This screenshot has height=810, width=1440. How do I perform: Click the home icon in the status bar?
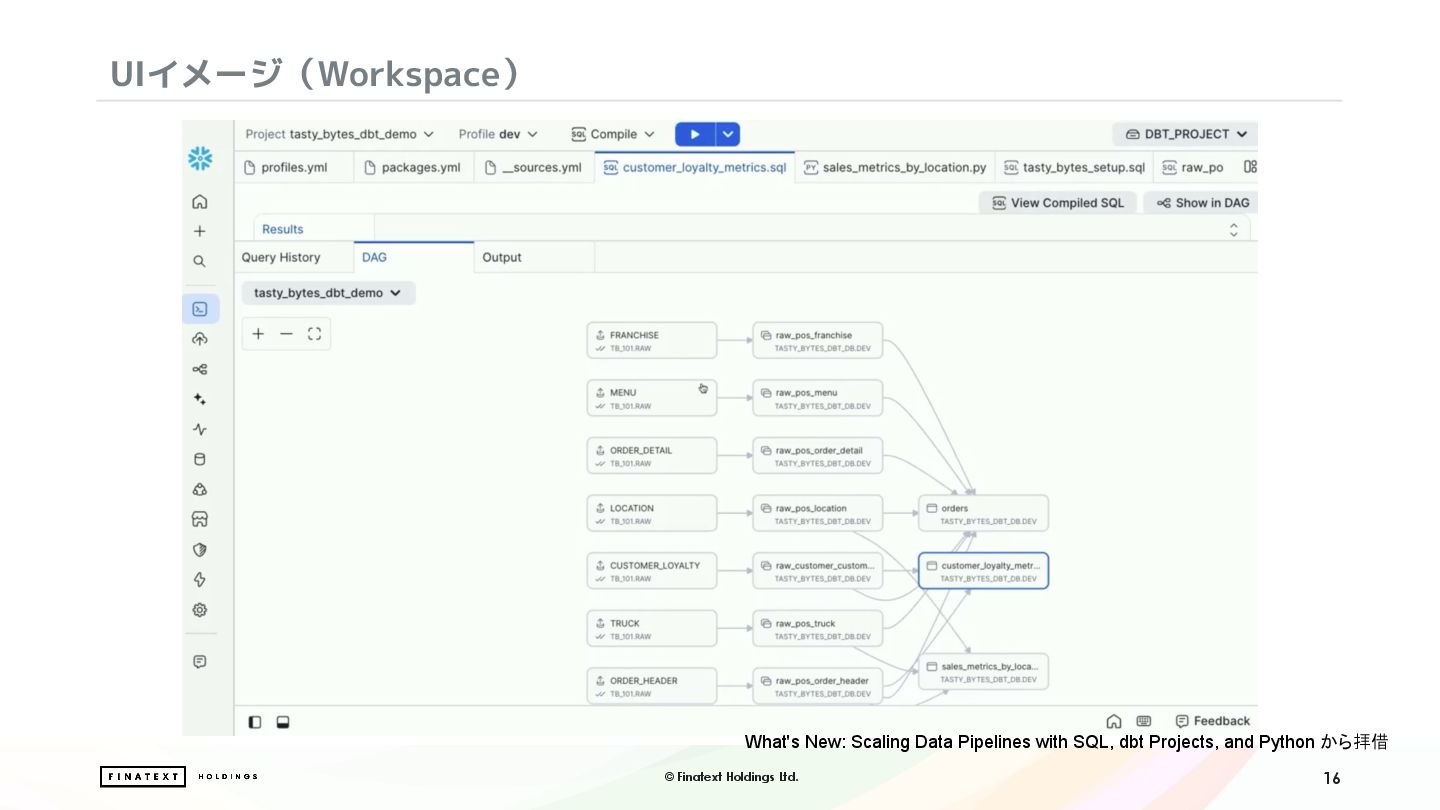(x=1114, y=721)
